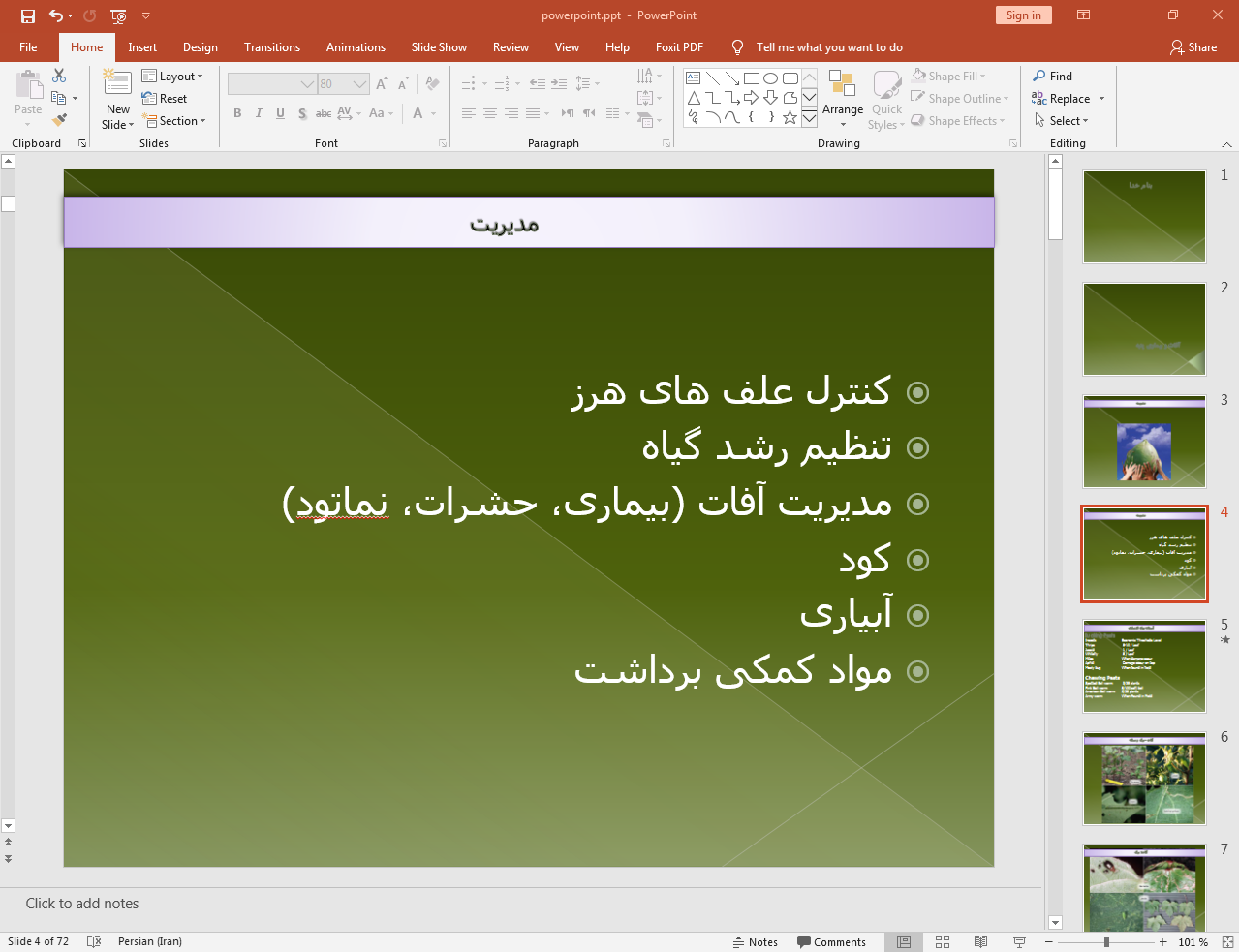Click the zoom slider handle
Screen dimensions: 1239x952
pyautogui.click(x=1106, y=941)
